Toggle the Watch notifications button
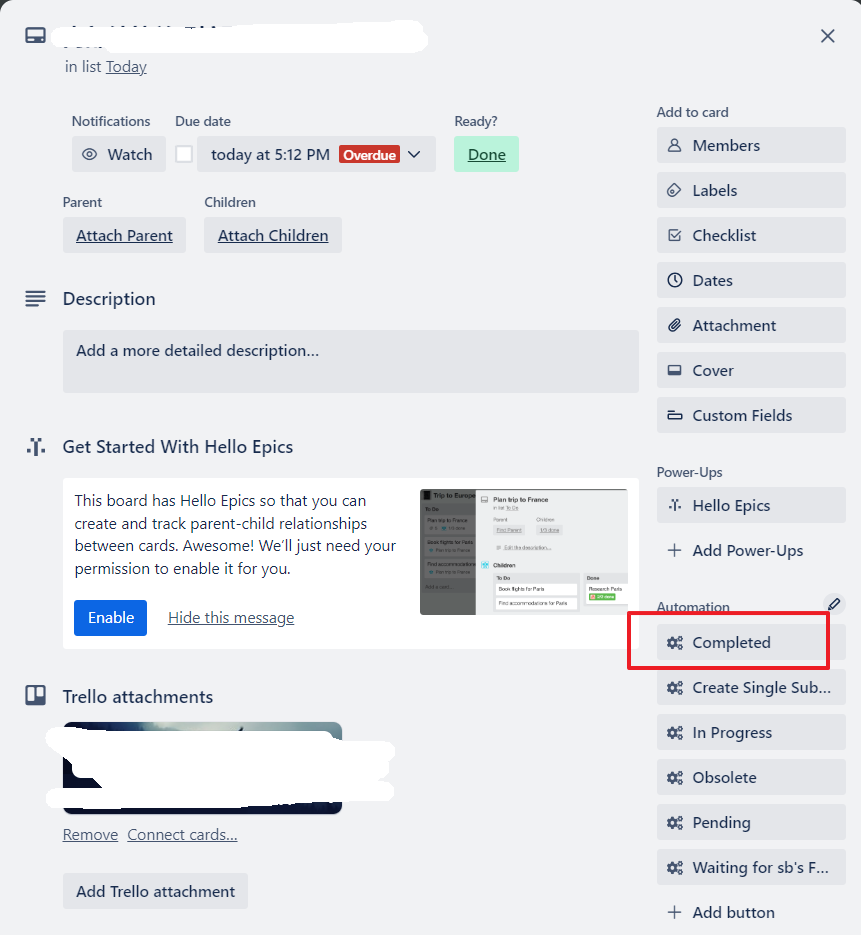This screenshot has width=861, height=935. 119,154
